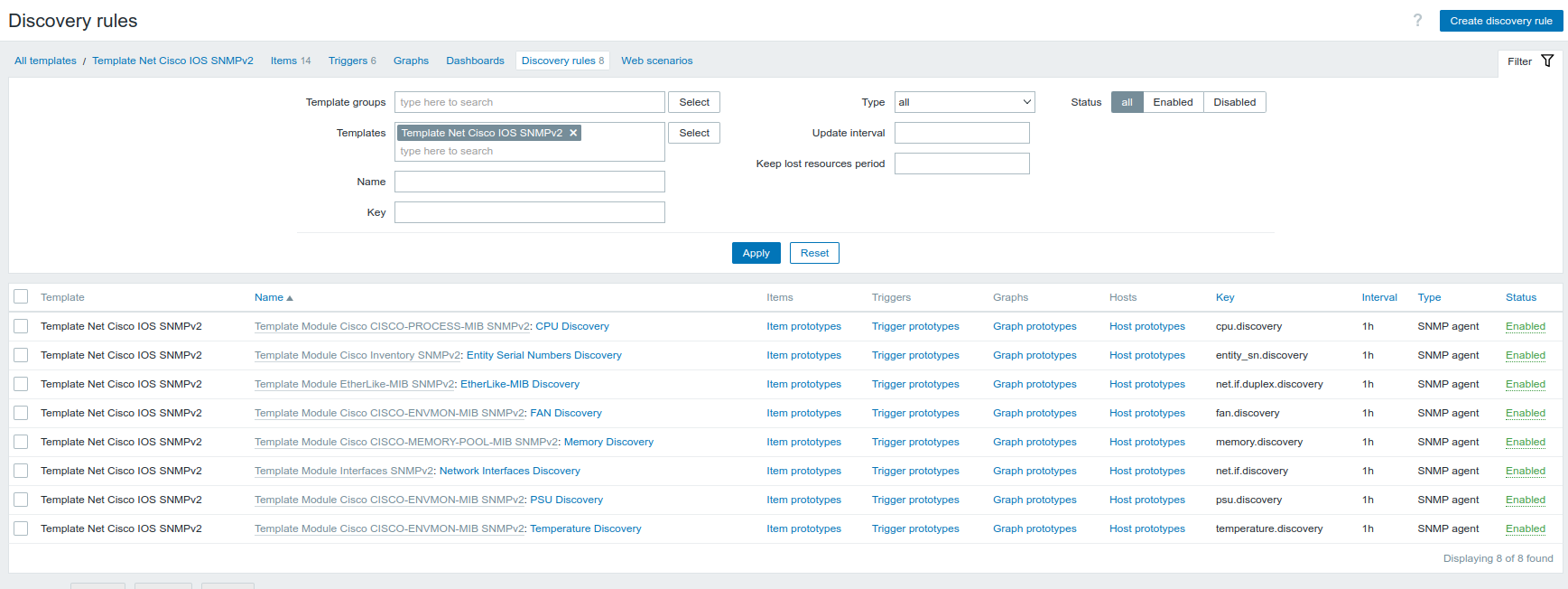Open Memory Discovery rule link
The width and height of the screenshot is (1568, 589).
tap(608, 442)
